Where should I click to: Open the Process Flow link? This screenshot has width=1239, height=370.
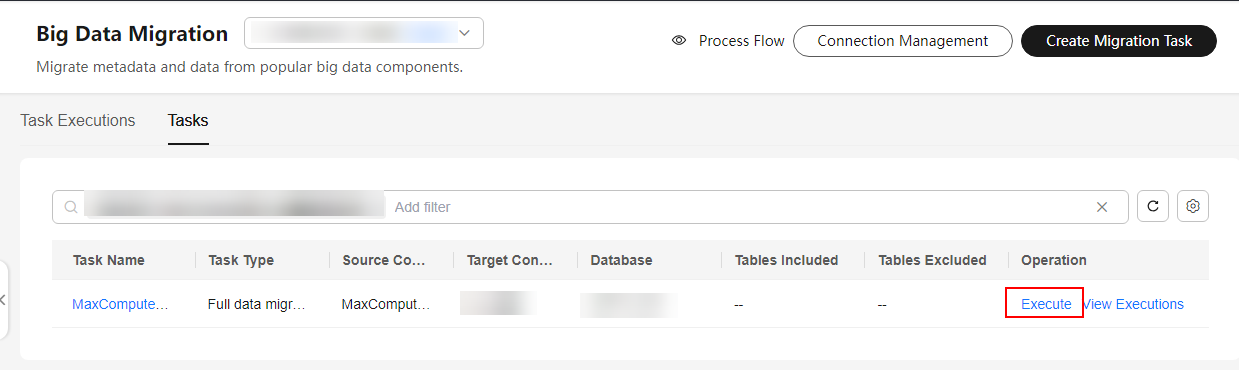point(742,41)
